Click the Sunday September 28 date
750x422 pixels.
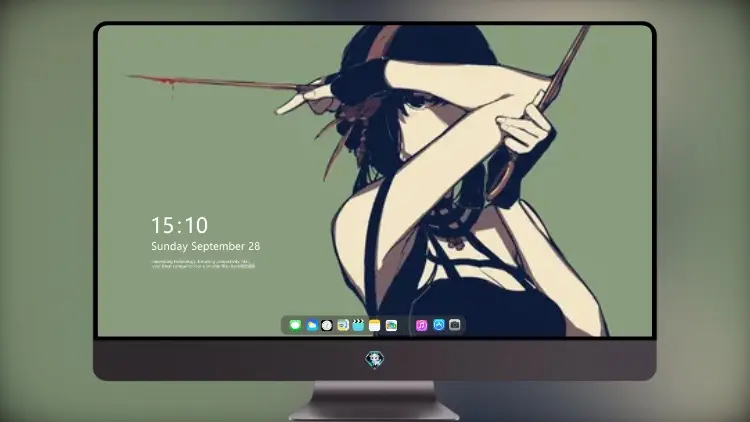point(206,246)
